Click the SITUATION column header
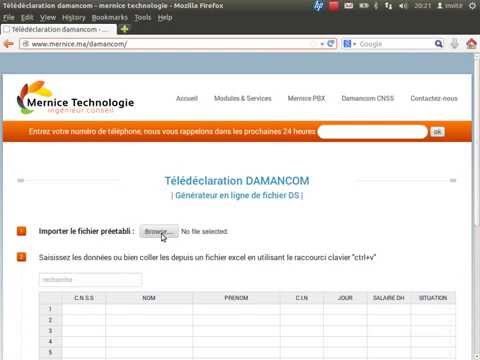 pos(433,298)
